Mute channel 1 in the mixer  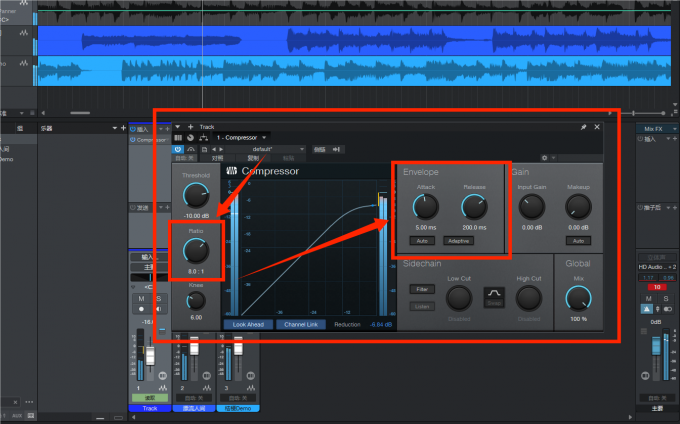142,299
